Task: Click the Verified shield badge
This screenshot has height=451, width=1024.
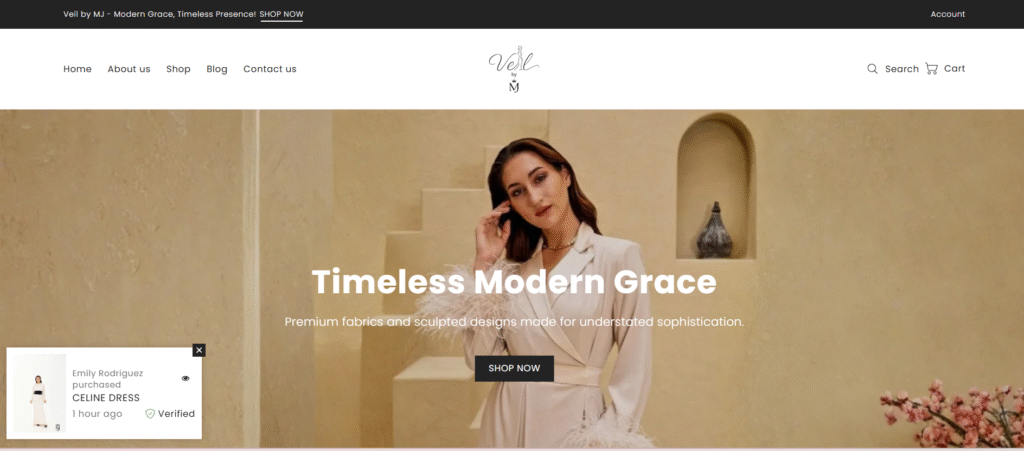Action: tap(150, 414)
